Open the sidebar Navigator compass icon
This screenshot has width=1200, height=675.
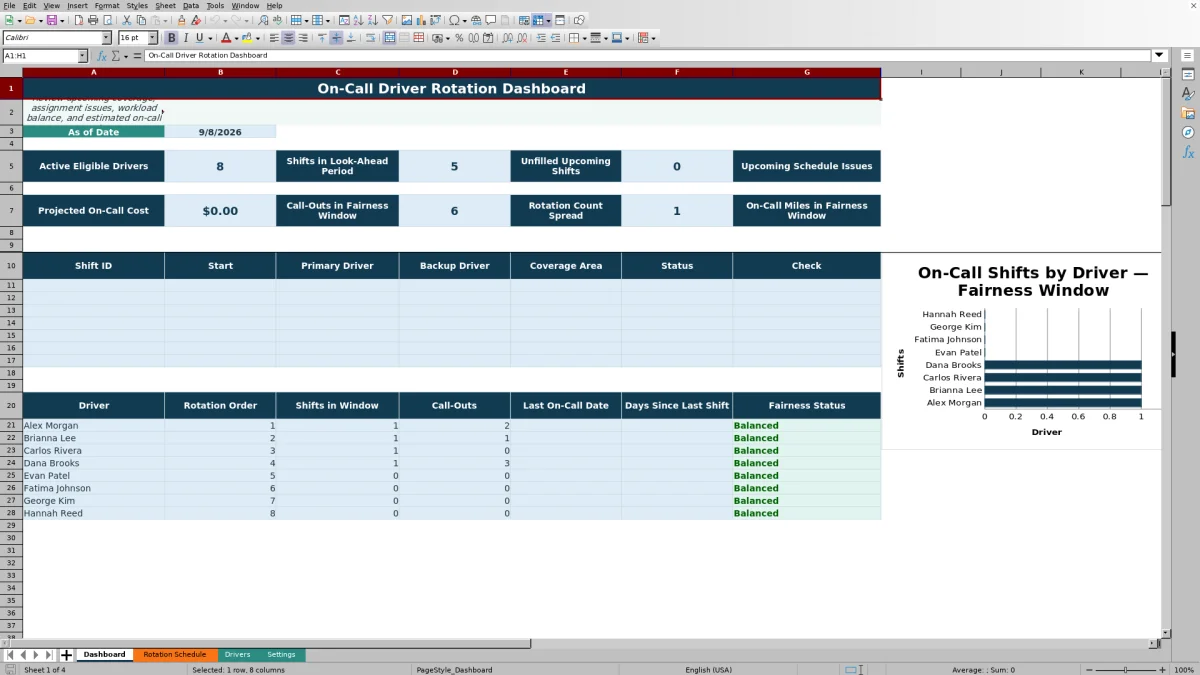[x=1188, y=132]
